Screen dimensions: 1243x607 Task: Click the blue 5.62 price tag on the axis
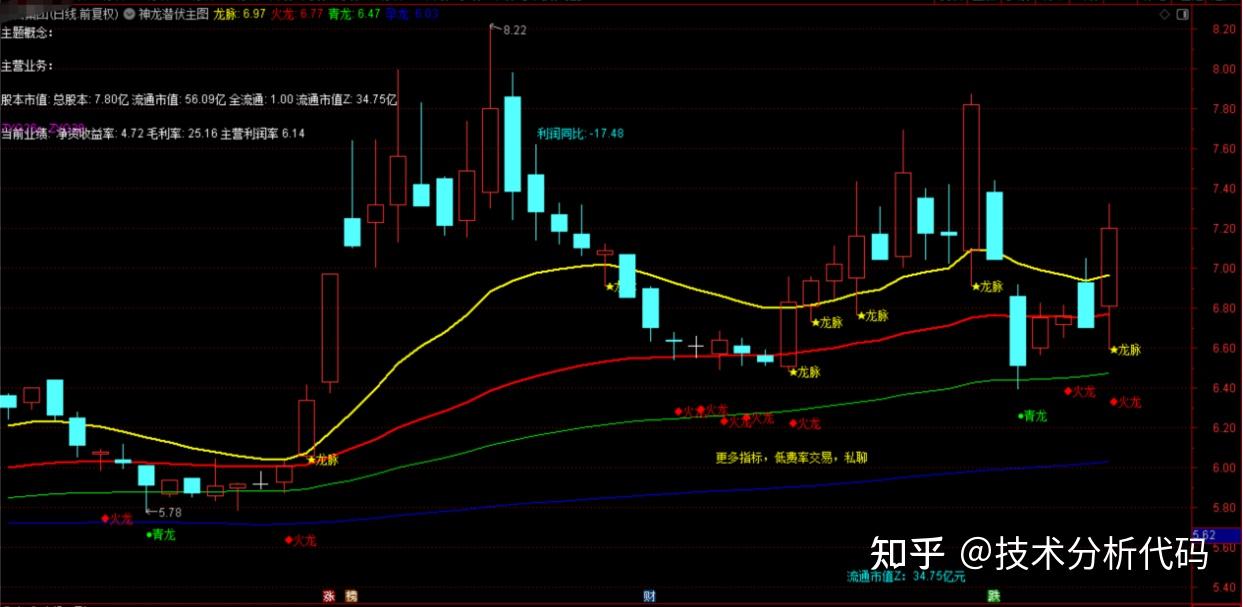tap(1207, 536)
